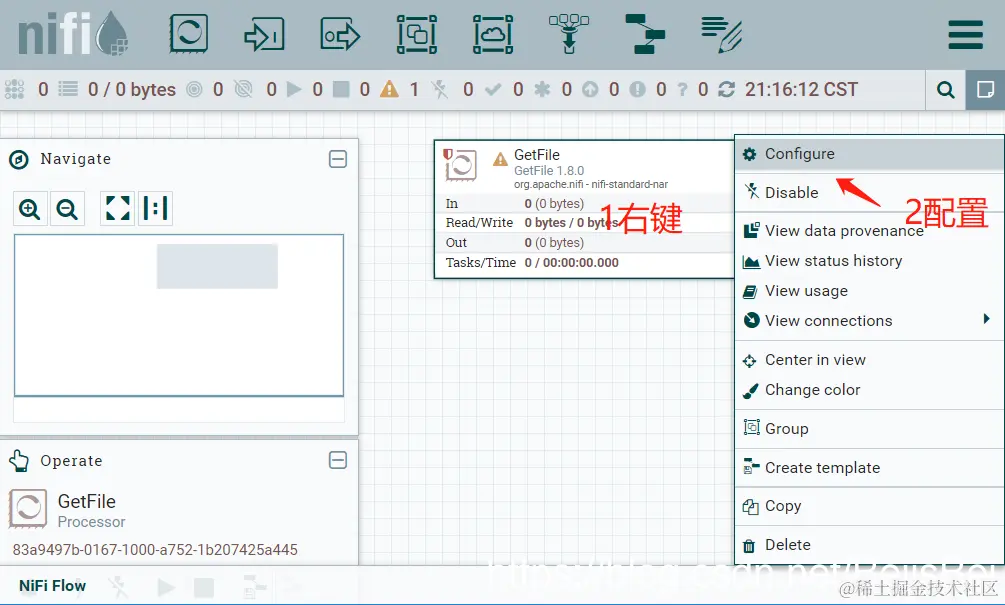The height and width of the screenshot is (605, 1005).
Task: Click the GetFile icon in Operate panel
Action: tap(28, 509)
